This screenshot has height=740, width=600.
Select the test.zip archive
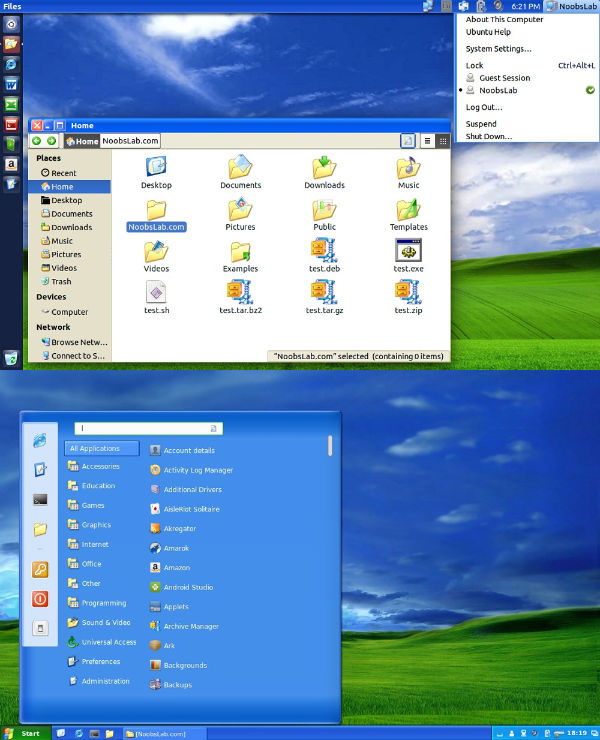pos(408,292)
